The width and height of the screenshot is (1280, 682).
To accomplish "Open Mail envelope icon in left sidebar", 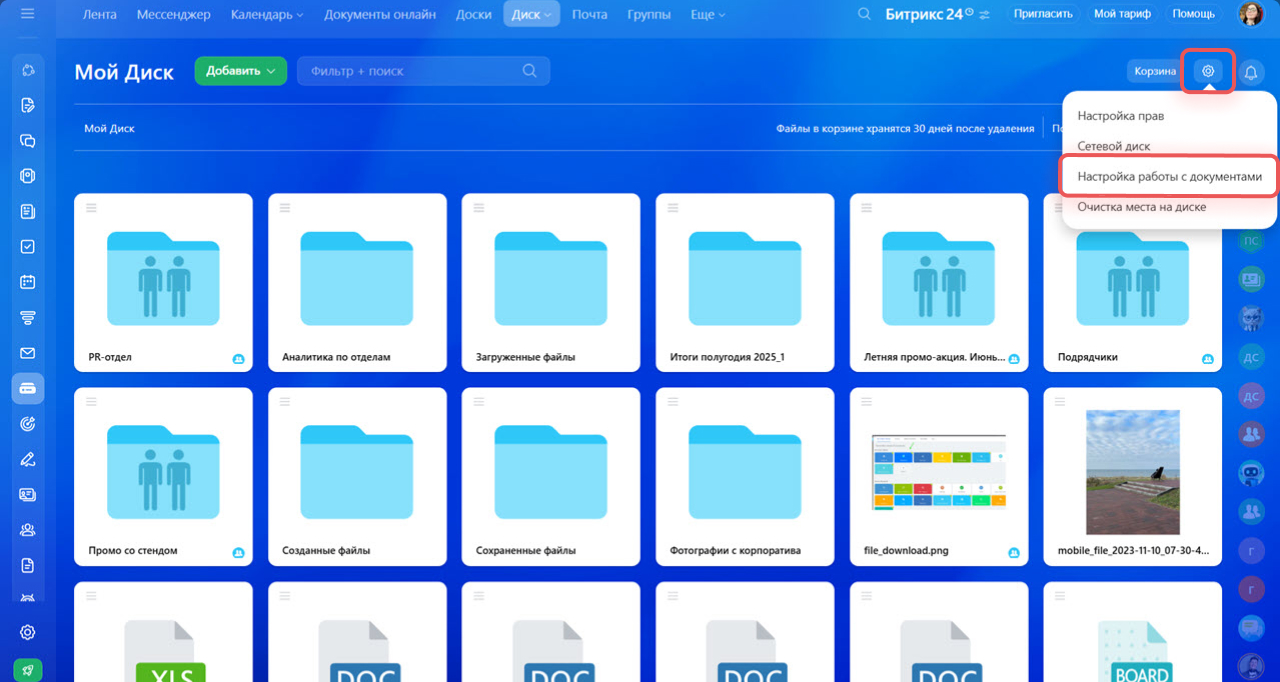I will click(28, 353).
